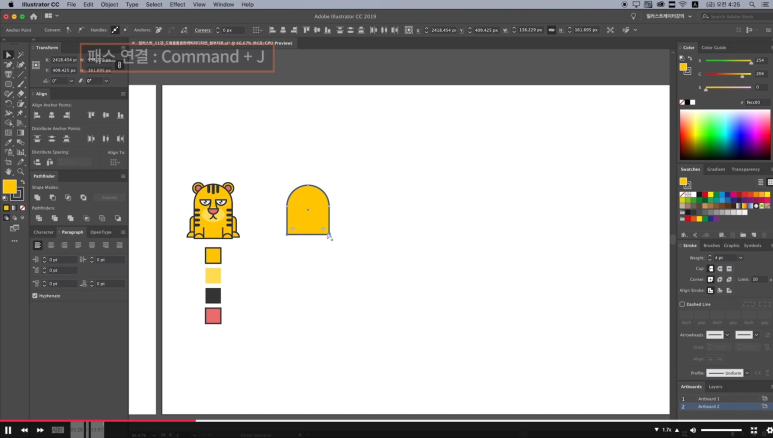Set fill to None in toolbar
773x438 pixels.
(x=22, y=208)
